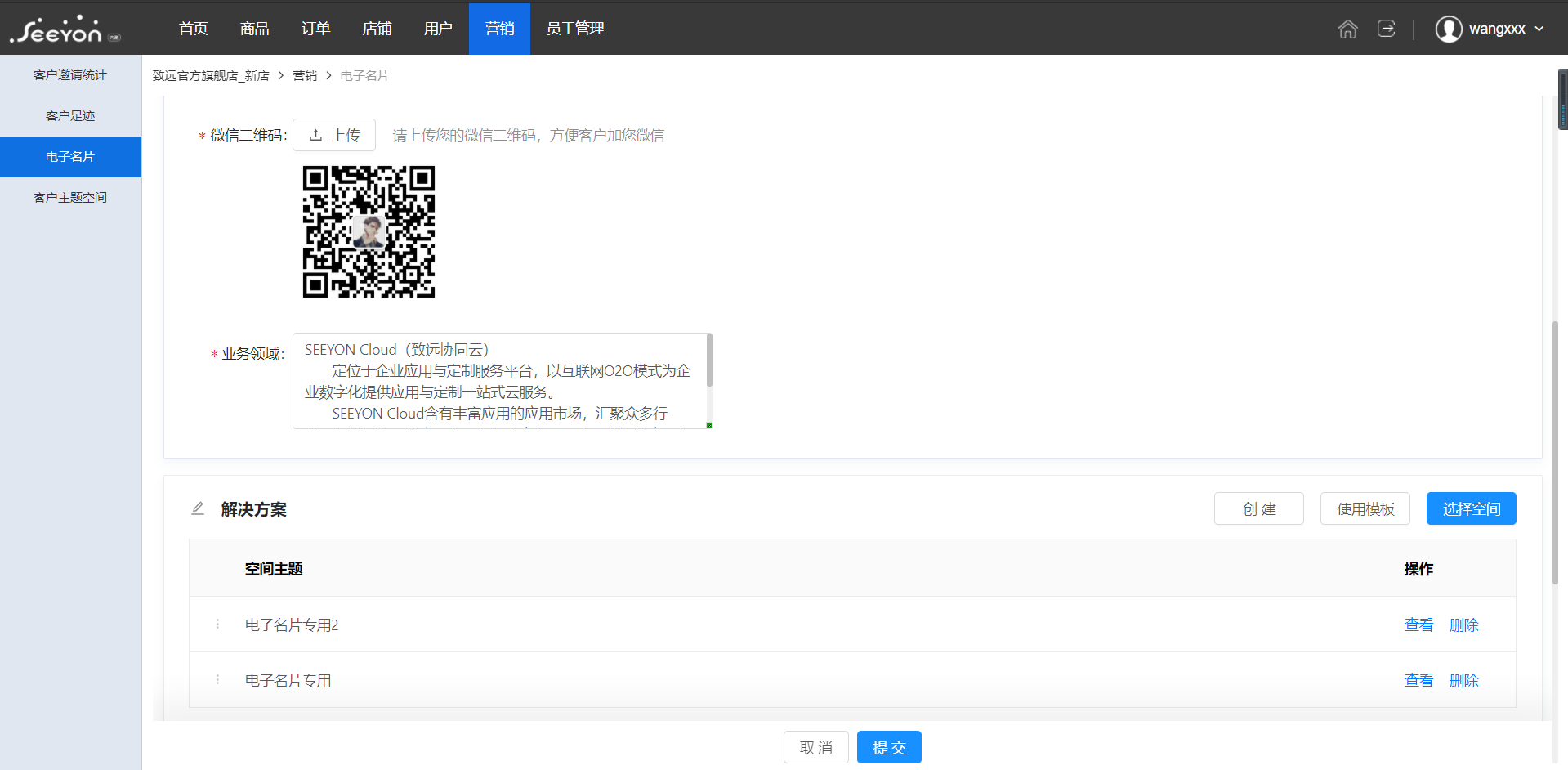Viewport: 1568px width, 770px height.
Task: Click drag handle for 电子名片专用 row
Action: pyautogui.click(x=217, y=680)
